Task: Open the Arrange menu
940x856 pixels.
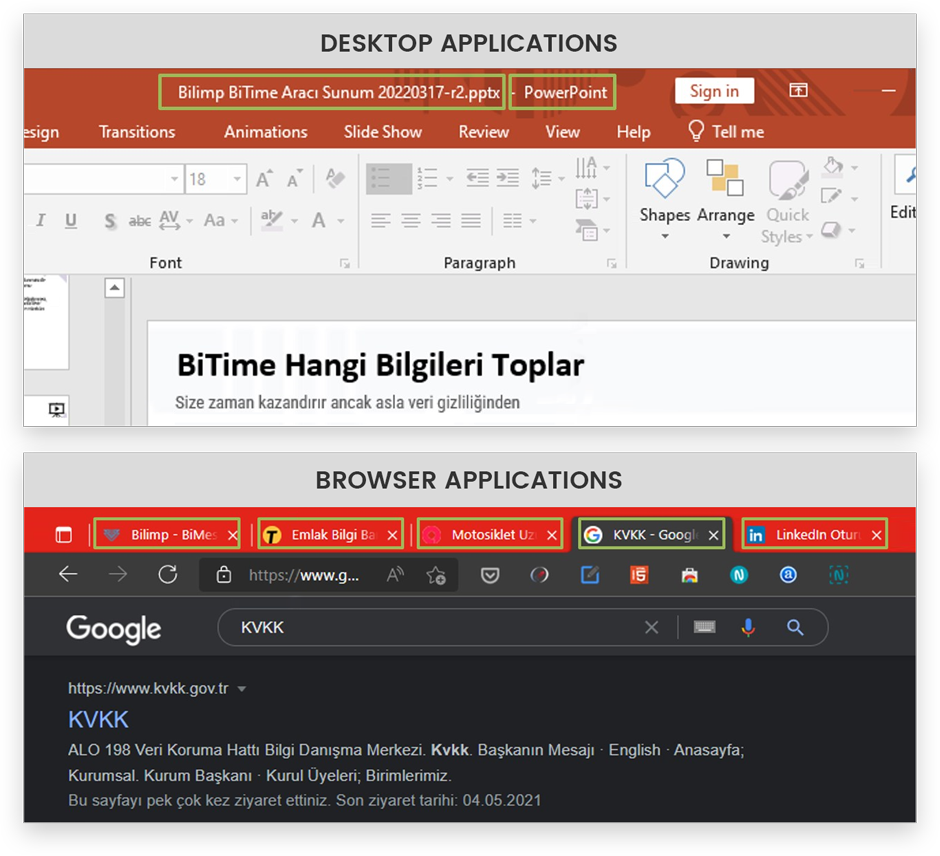Action: (725, 199)
